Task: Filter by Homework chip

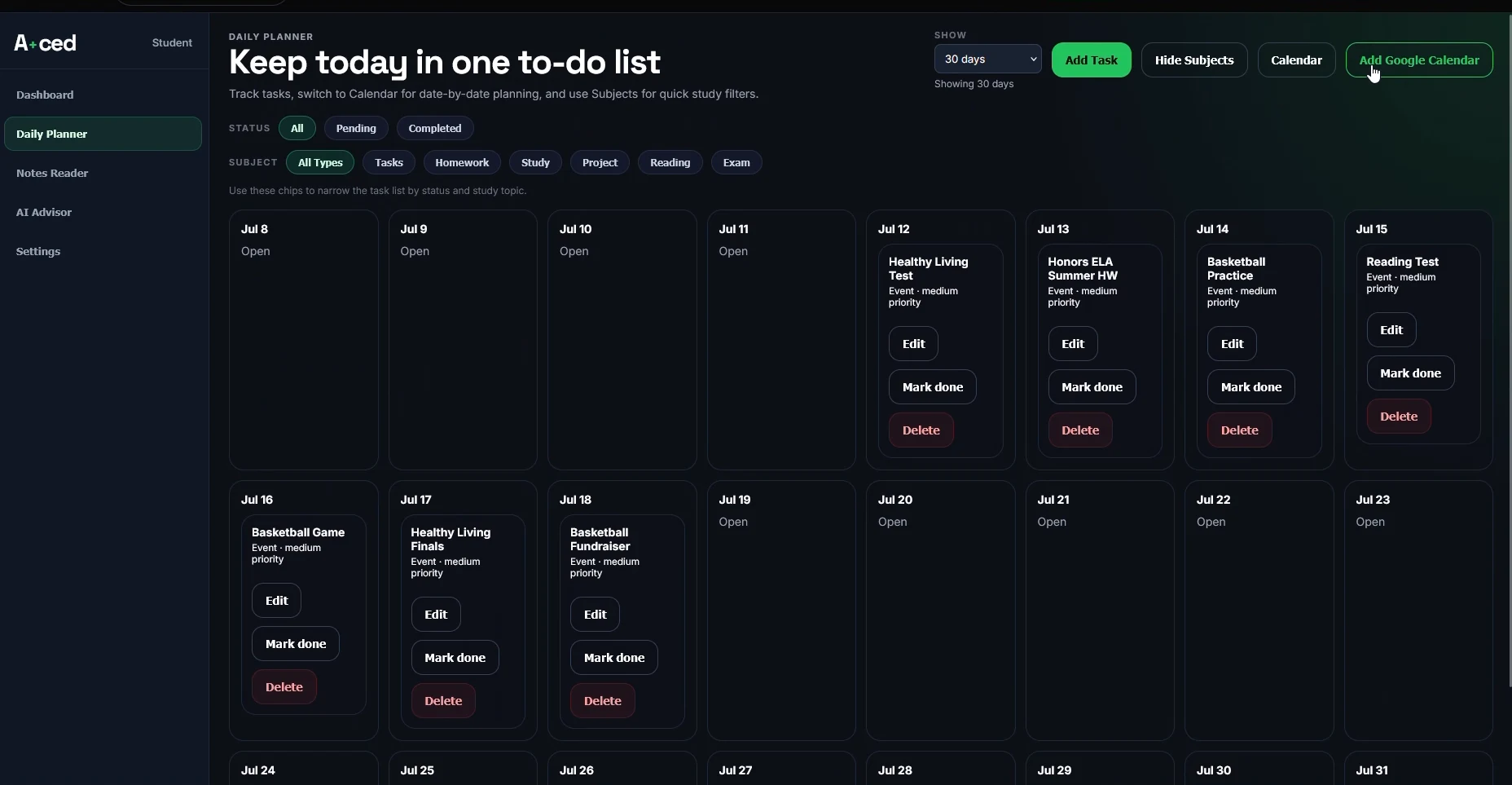Action: pos(462,162)
